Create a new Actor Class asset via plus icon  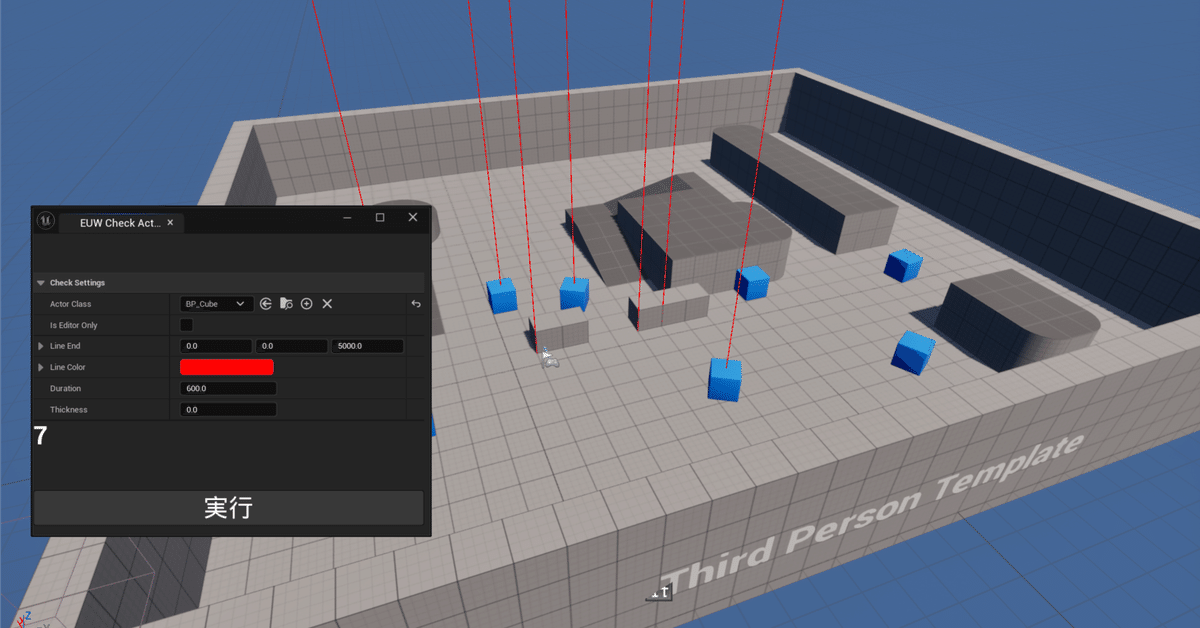point(306,303)
